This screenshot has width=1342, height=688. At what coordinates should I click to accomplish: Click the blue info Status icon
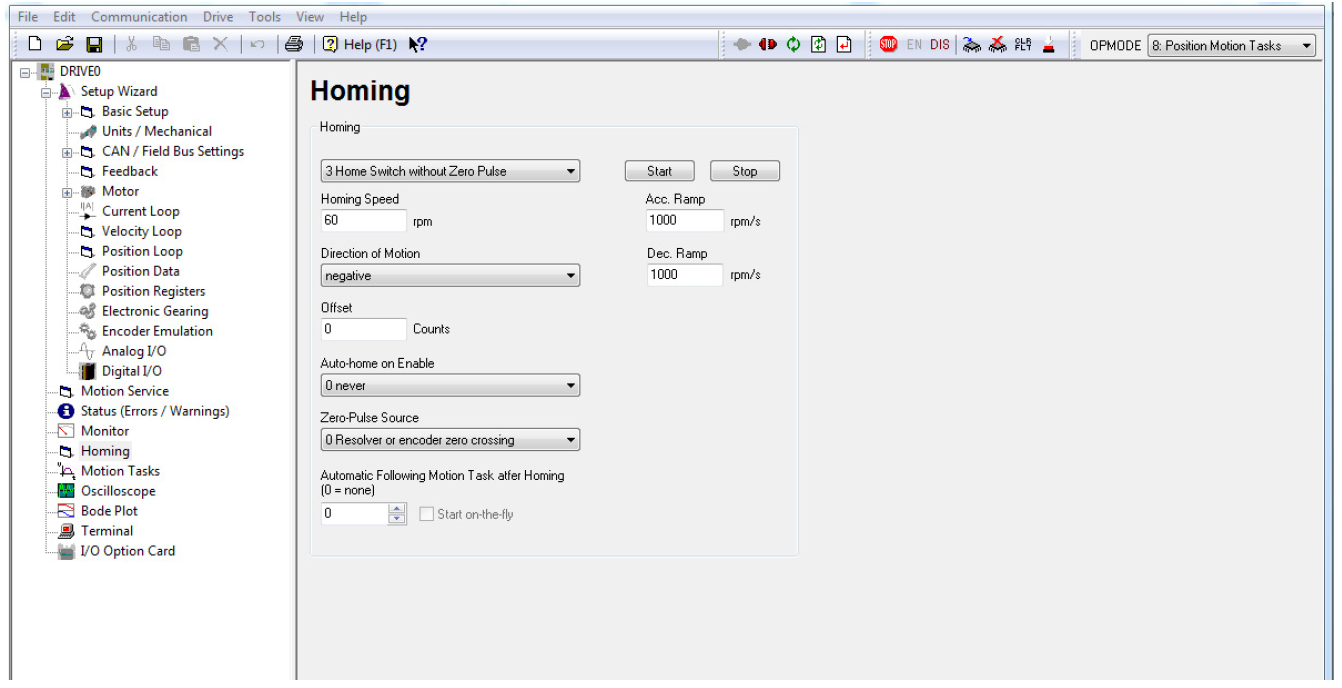(66, 411)
